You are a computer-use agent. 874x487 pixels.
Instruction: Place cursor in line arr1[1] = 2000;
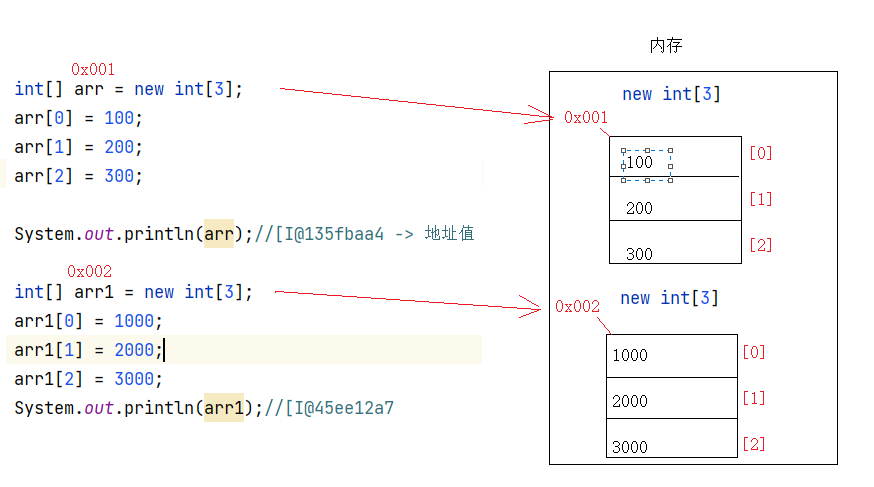click(88, 350)
